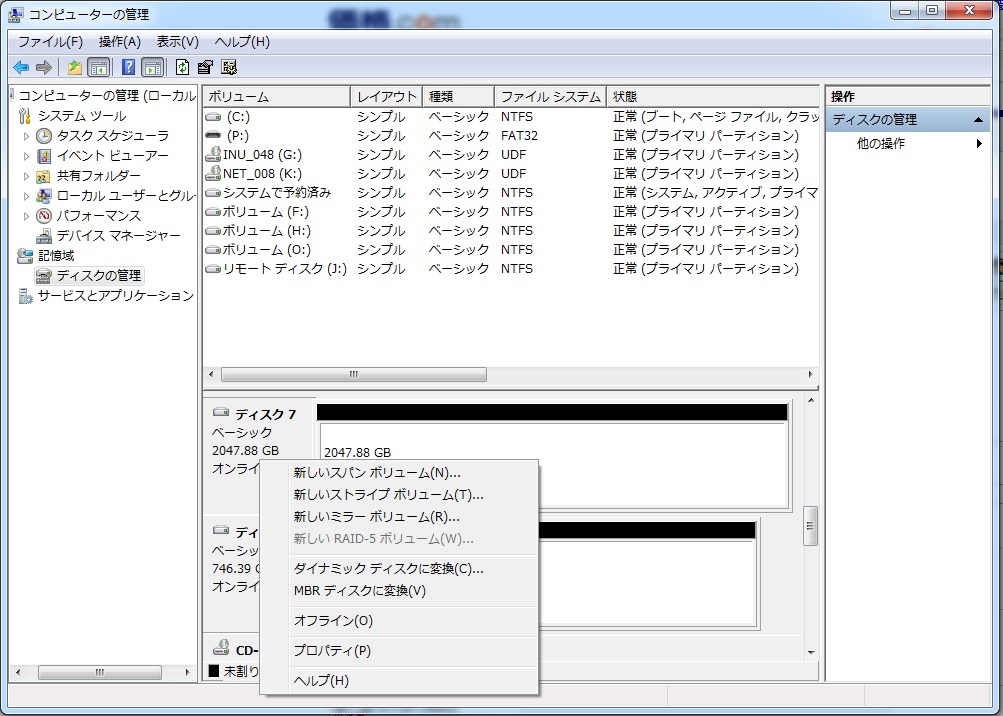Click the blue Help question mark icon
This screenshot has height=716, width=1003.
[128, 68]
